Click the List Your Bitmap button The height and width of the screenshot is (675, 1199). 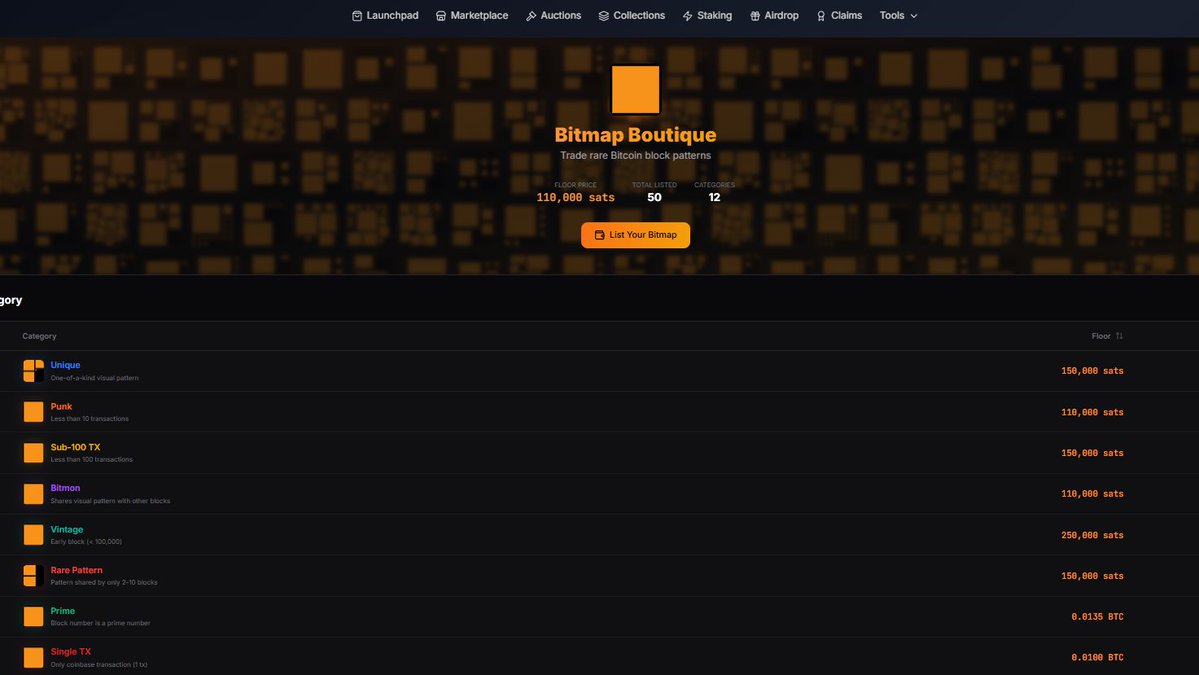(635, 235)
